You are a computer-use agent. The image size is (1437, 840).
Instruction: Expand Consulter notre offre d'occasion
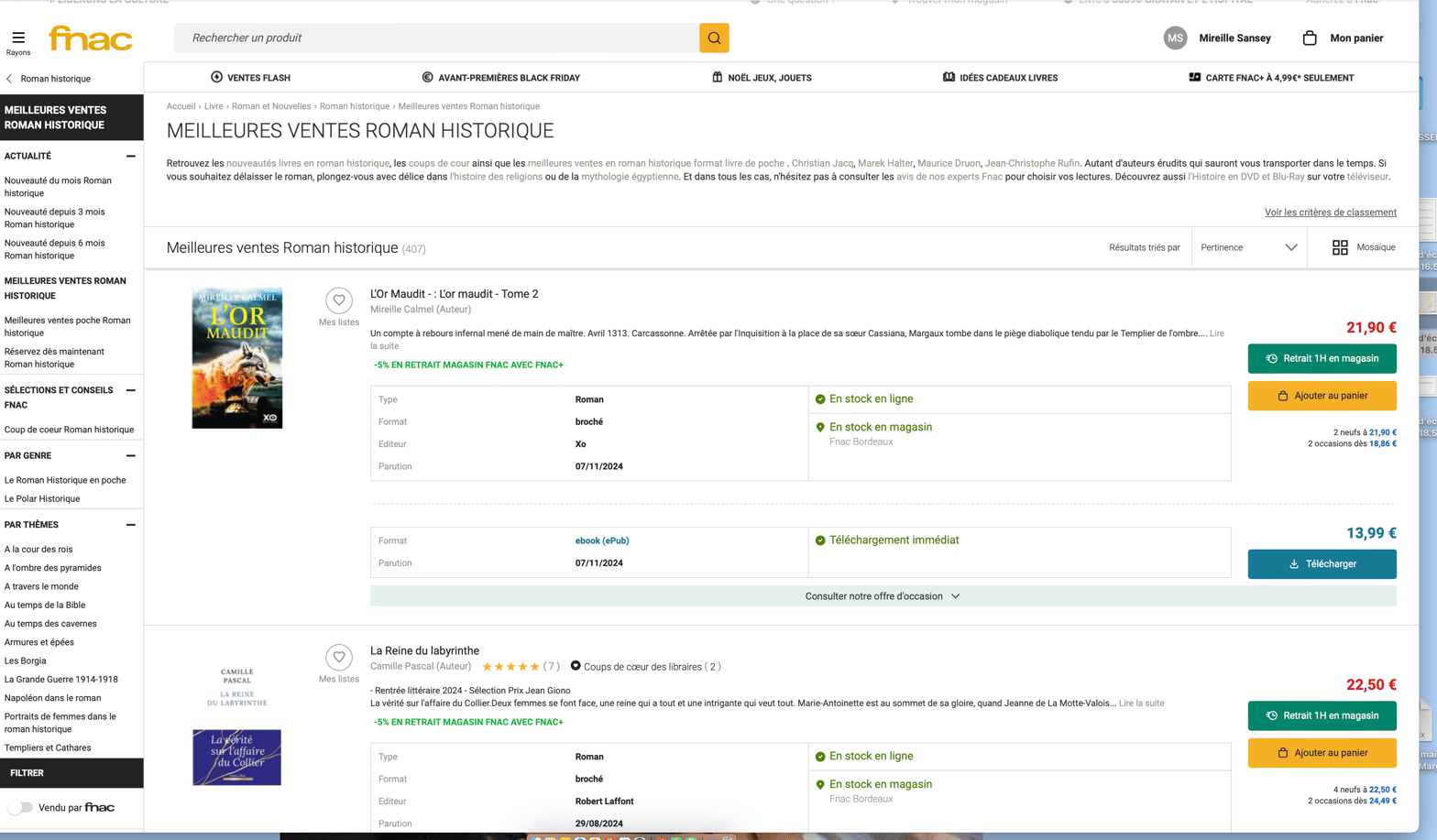click(883, 596)
